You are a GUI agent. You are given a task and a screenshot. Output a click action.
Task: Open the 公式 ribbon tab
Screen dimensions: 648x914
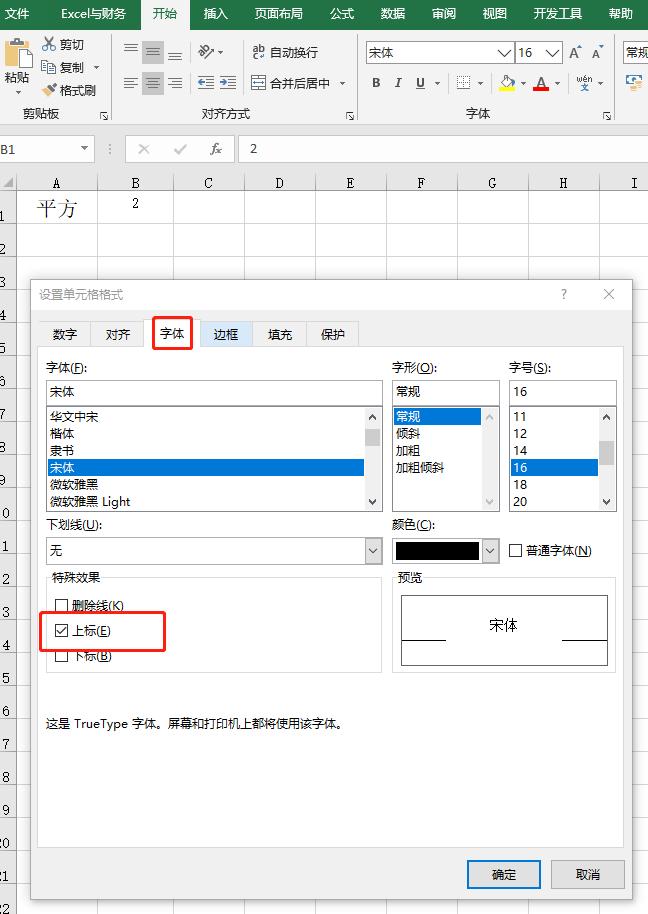tap(341, 13)
